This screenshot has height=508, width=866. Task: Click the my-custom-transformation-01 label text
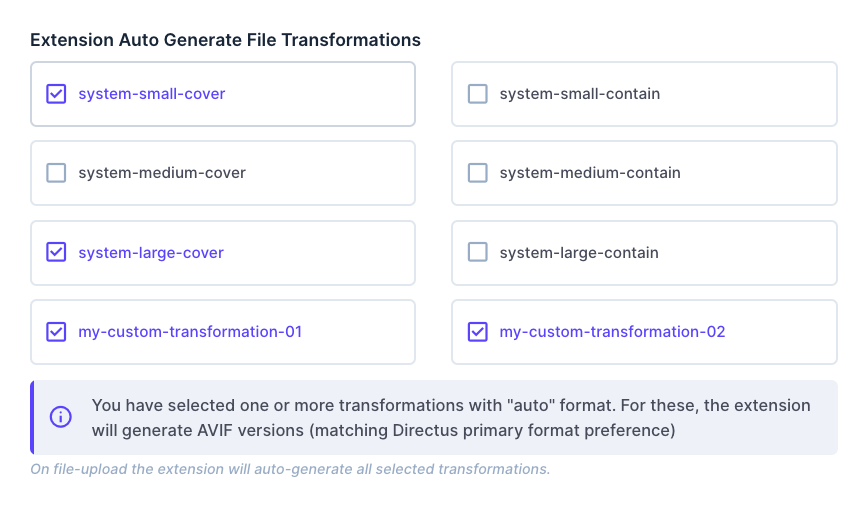[x=190, y=332]
